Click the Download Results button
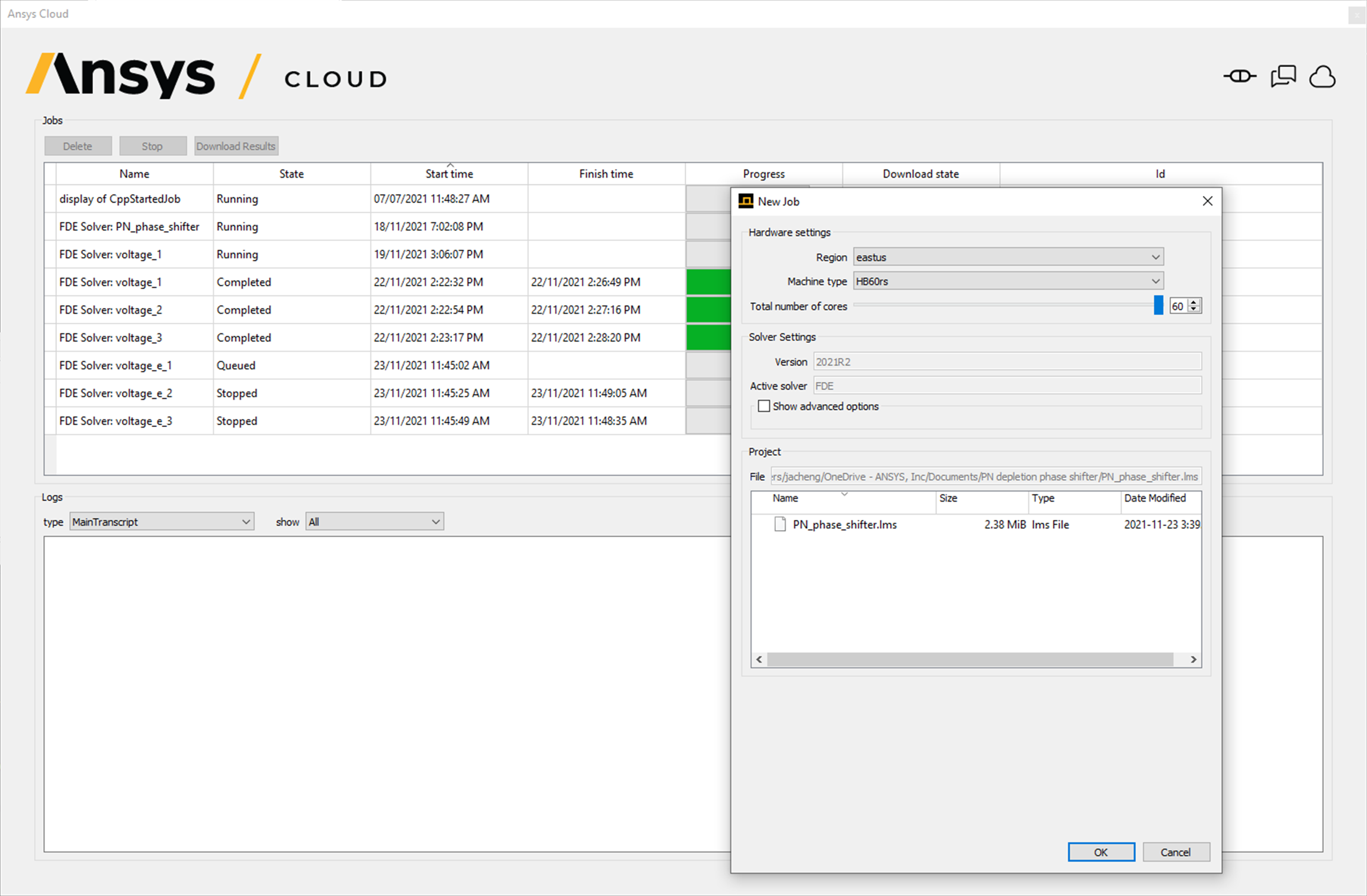The image size is (1367, 896). point(236,146)
